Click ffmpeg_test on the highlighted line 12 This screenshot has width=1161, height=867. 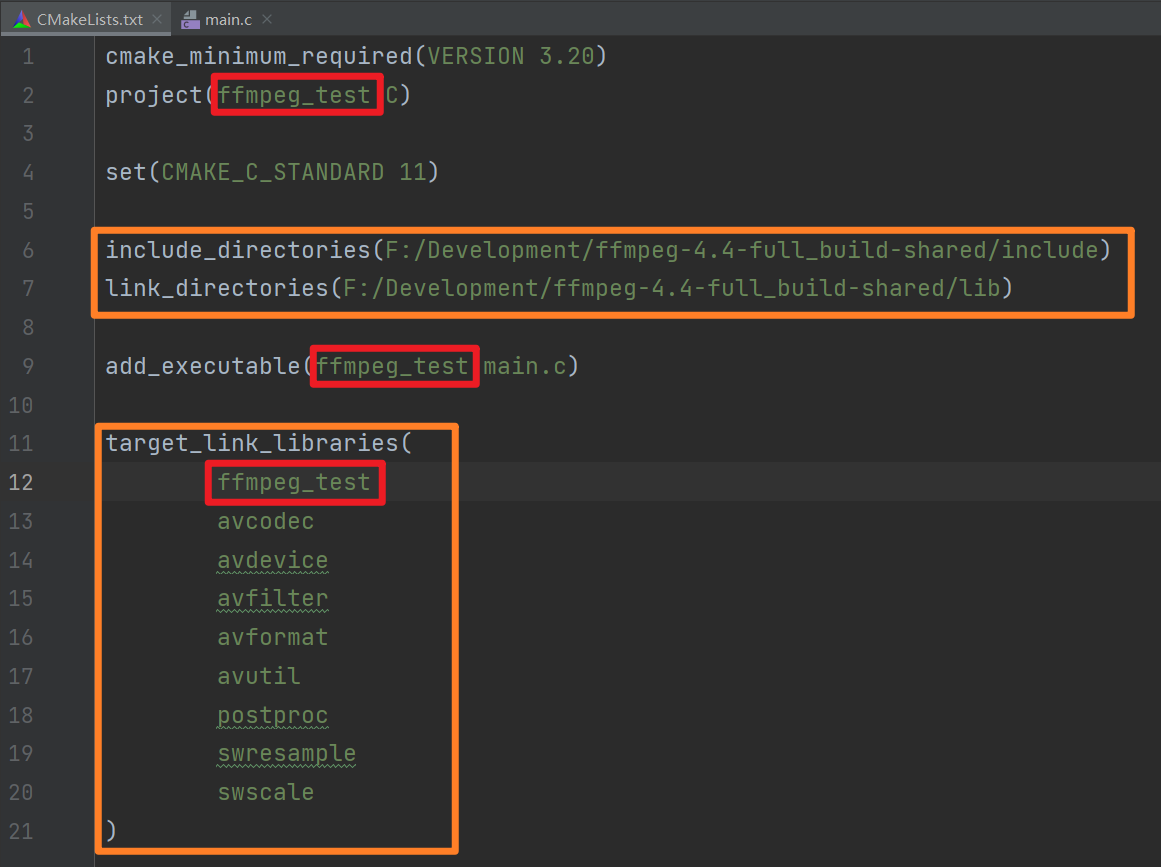(x=294, y=482)
